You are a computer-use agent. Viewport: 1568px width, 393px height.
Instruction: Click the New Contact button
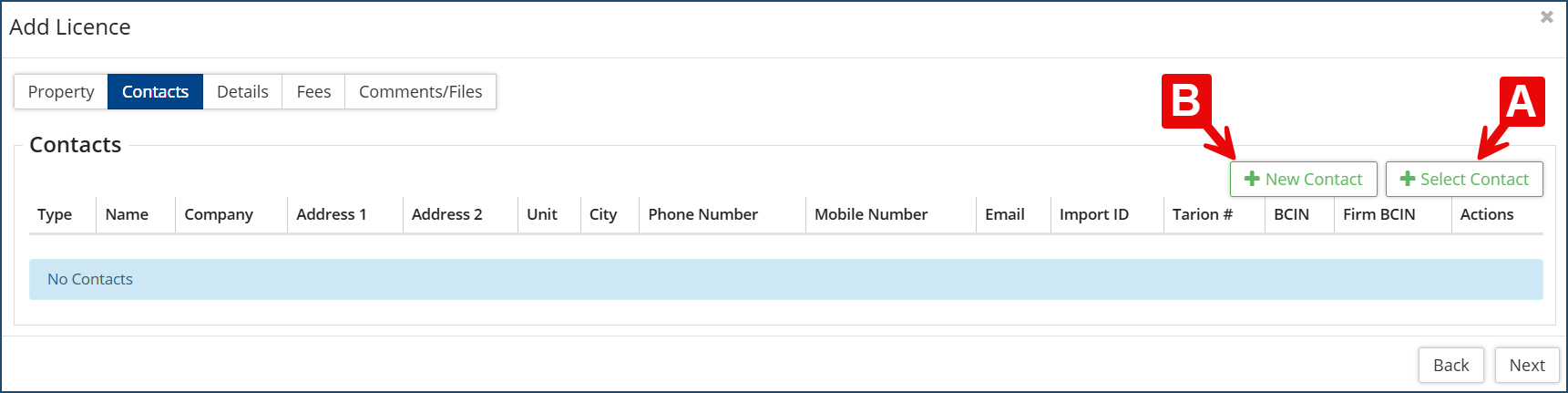pos(1303,180)
